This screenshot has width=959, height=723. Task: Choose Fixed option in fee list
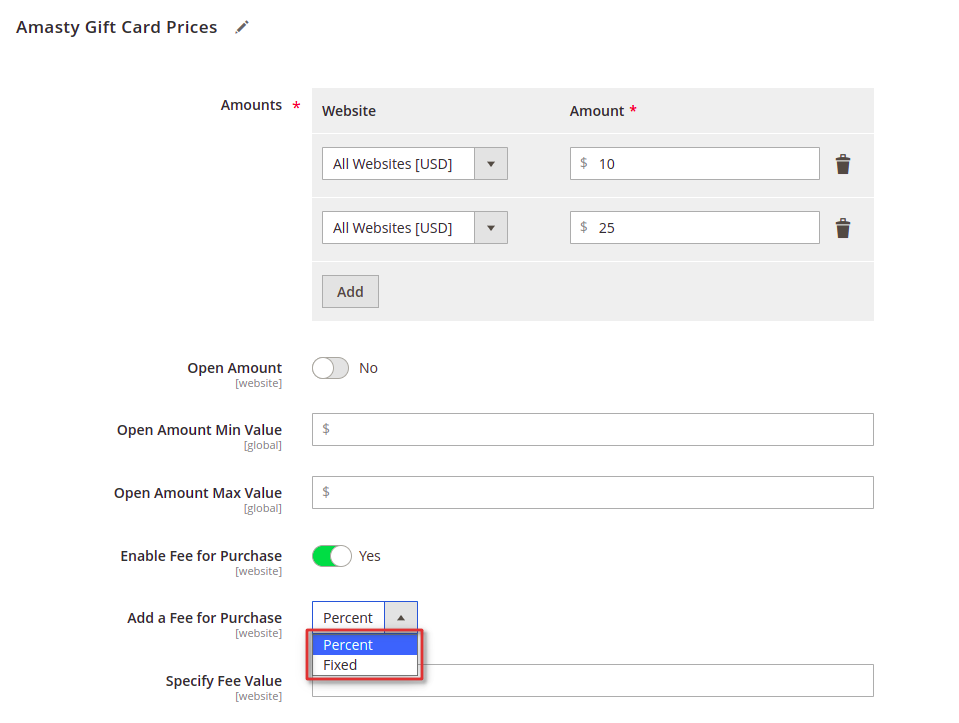(x=365, y=665)
